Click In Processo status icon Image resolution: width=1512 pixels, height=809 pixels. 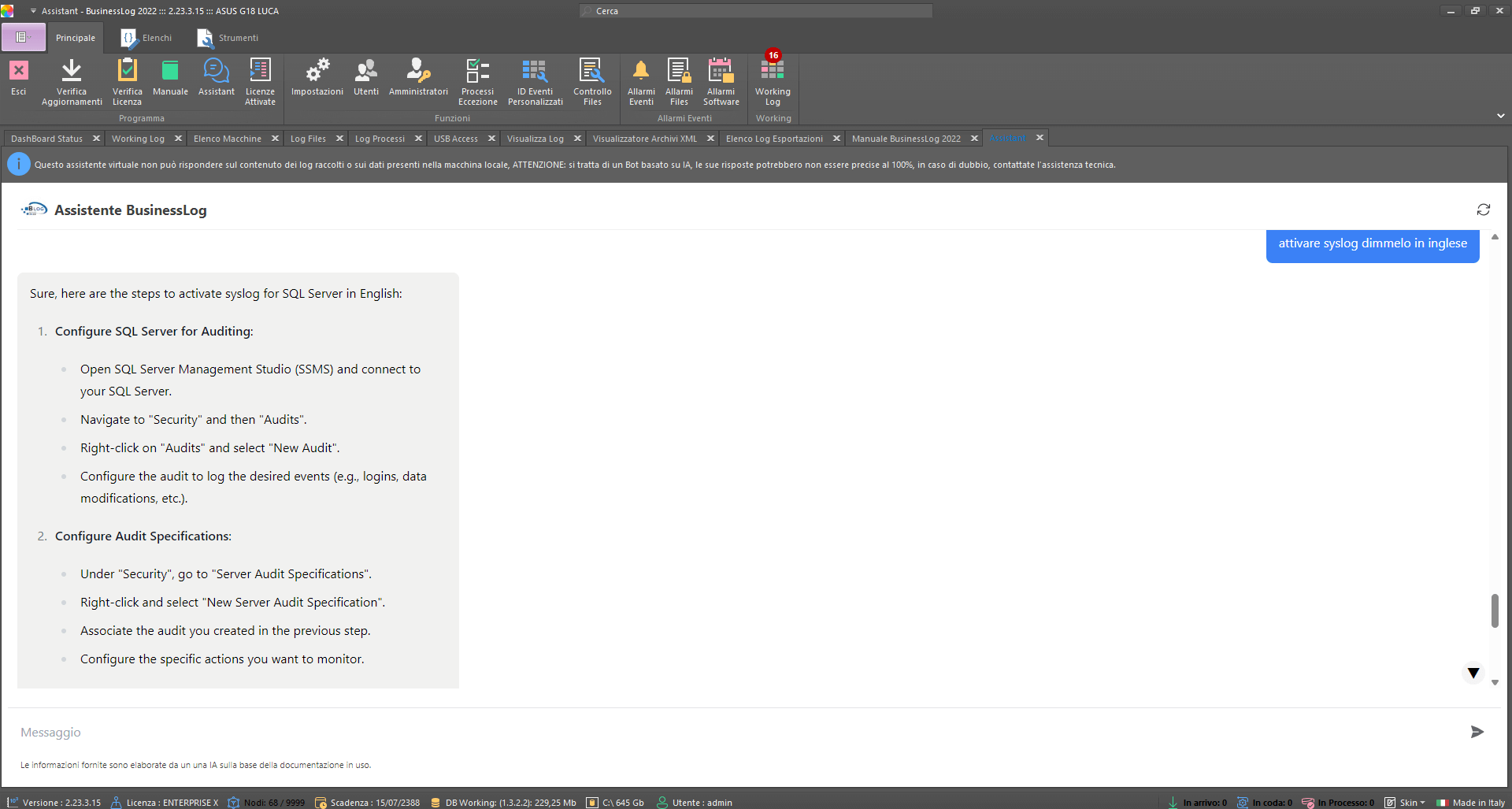click(x=1308, y=802)
